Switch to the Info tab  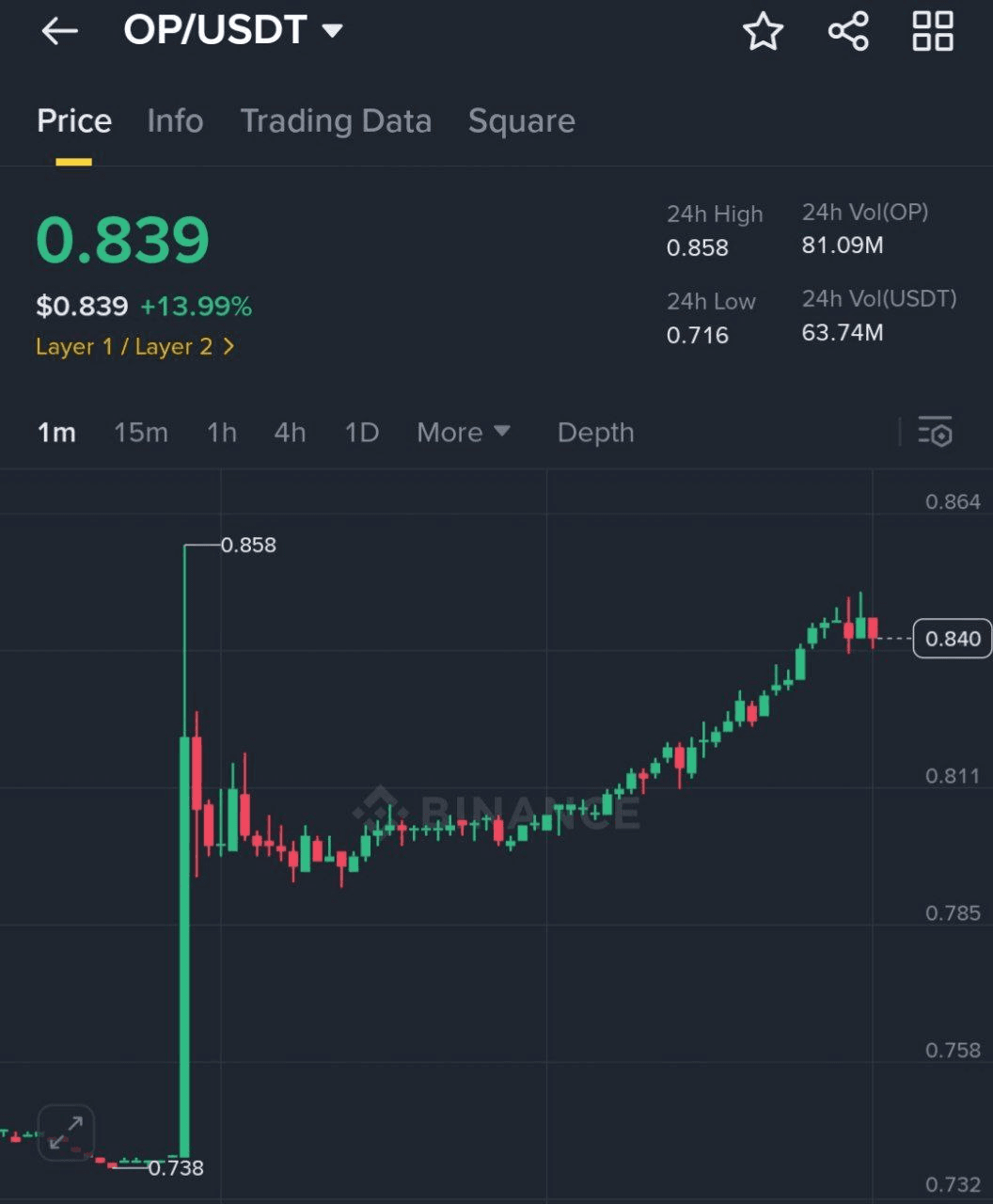tap(175, 121)
